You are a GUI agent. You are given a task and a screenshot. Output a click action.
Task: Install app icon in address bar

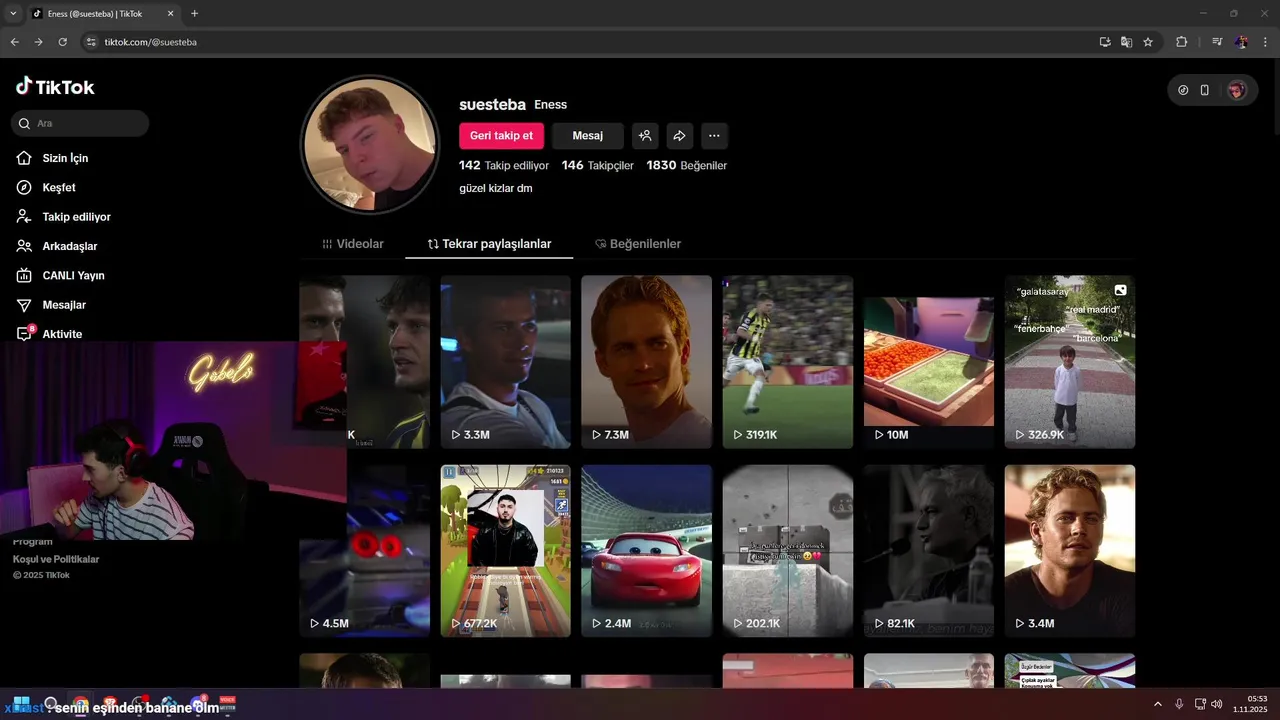[1105, 42]
